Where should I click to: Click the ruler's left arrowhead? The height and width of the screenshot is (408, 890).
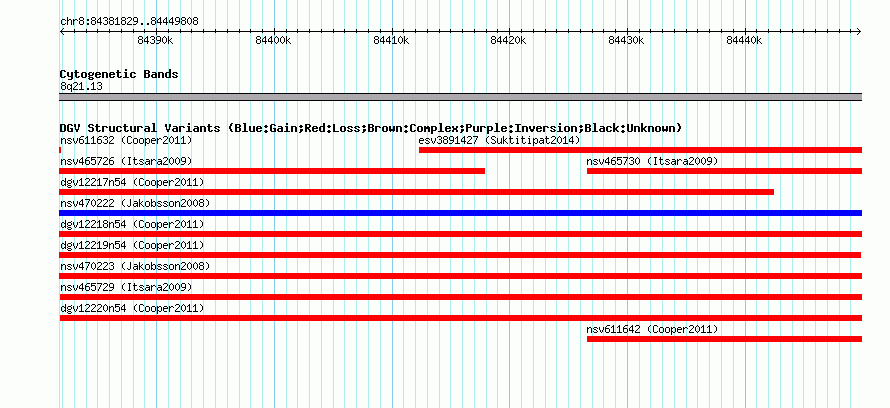[x=62, y=31]
